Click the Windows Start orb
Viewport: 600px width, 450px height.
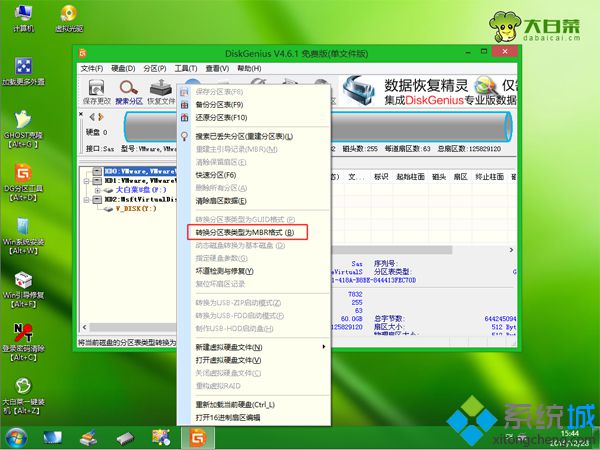click(16, 438)
